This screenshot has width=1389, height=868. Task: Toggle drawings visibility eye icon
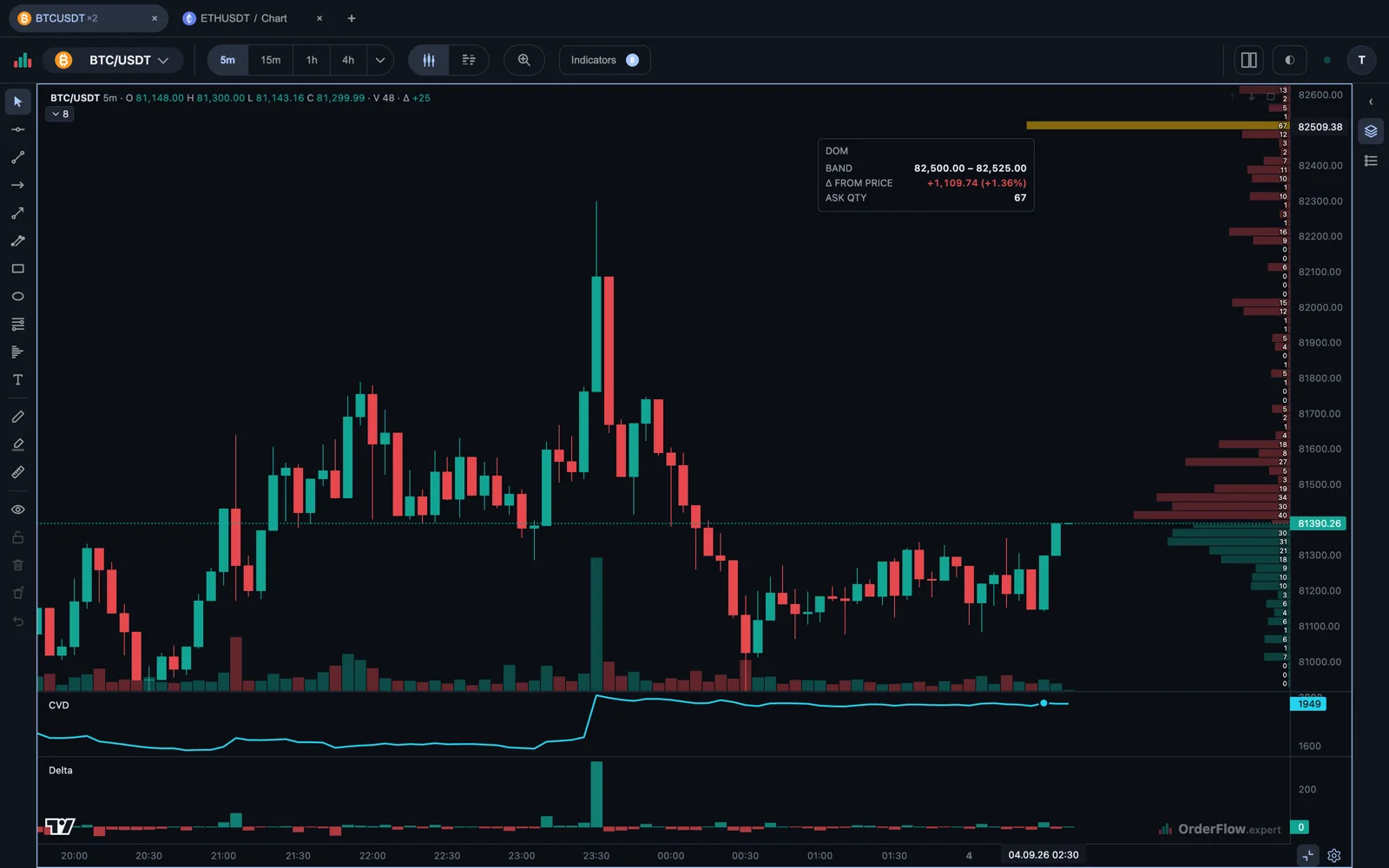point(17,510)
